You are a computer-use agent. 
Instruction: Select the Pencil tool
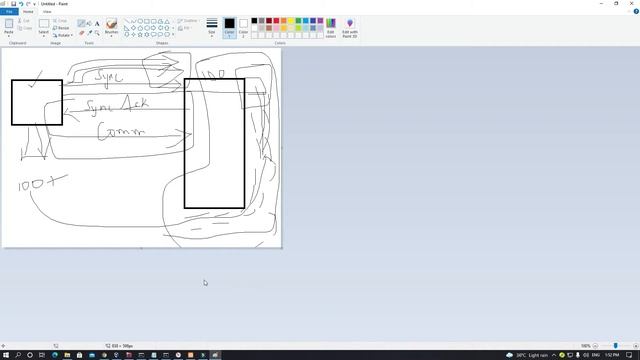click(82, 23)
